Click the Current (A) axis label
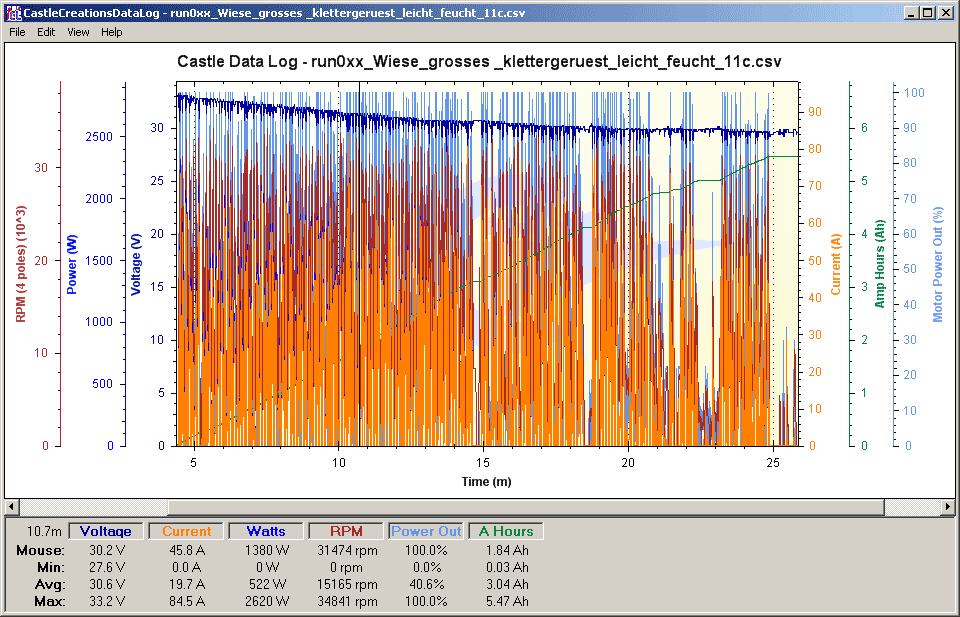Viewport: 960px width, 617px height. (x=836, y=264)
